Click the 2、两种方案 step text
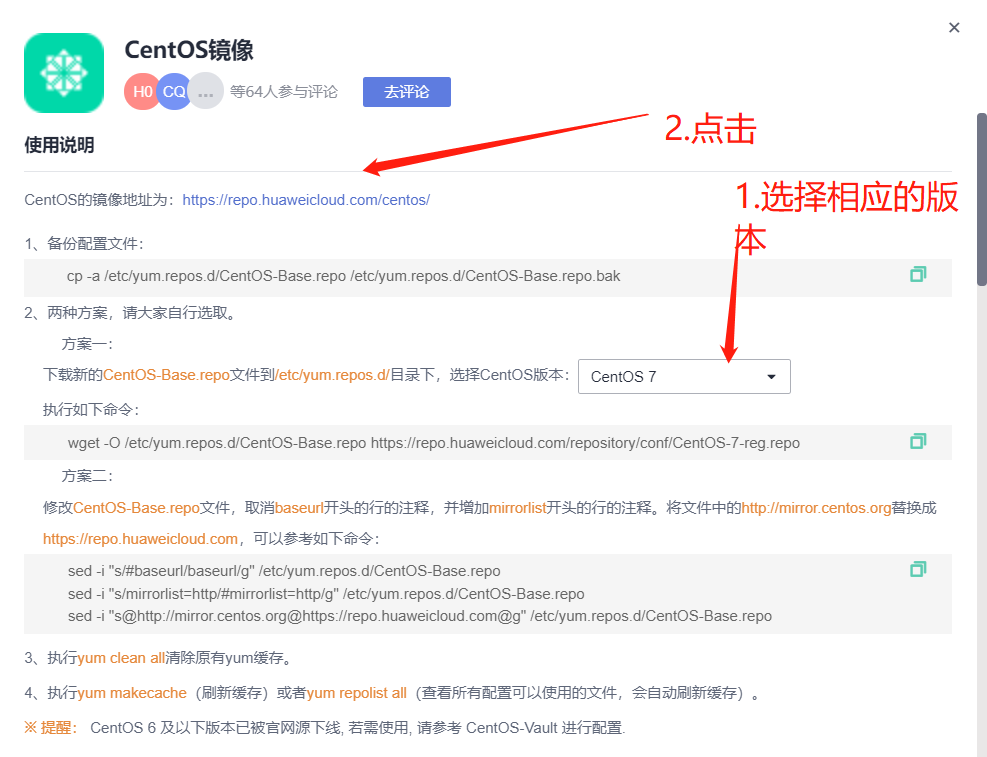Viewport: 987px width, 757px height. 132,313
